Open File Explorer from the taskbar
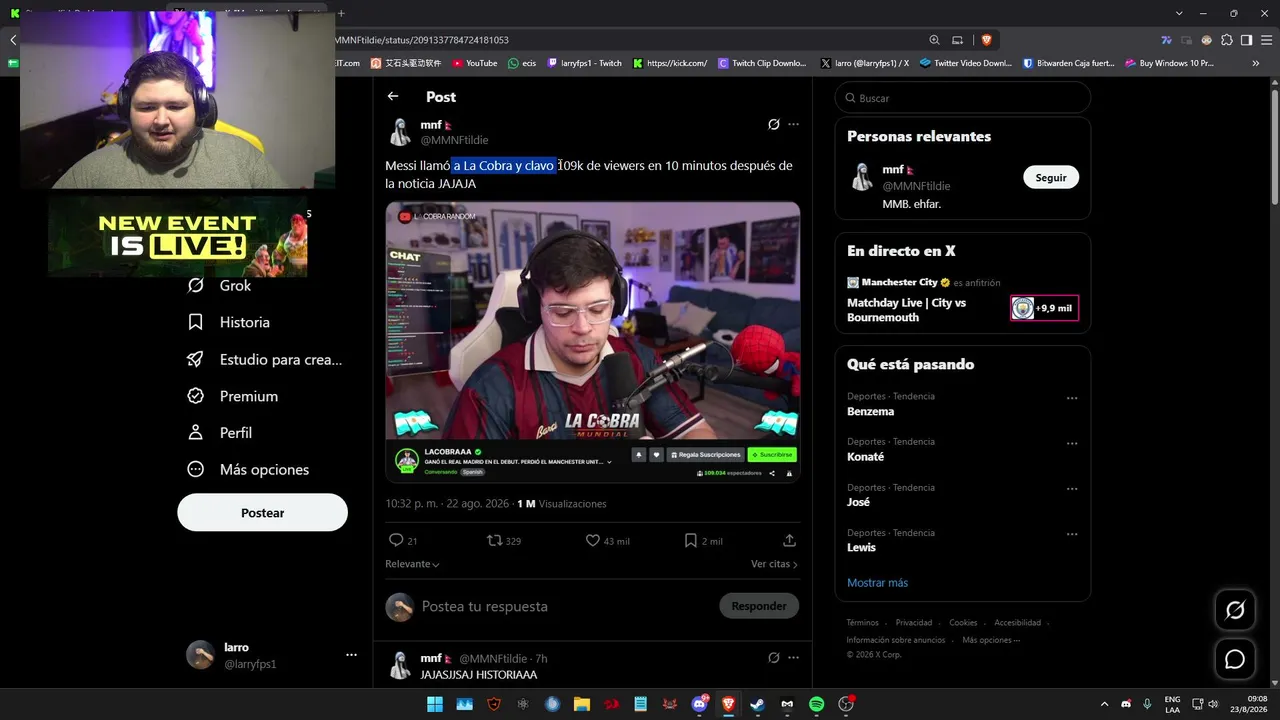Image resolution: width=1280 pixels, height=720 pixels. click(582, 704)
